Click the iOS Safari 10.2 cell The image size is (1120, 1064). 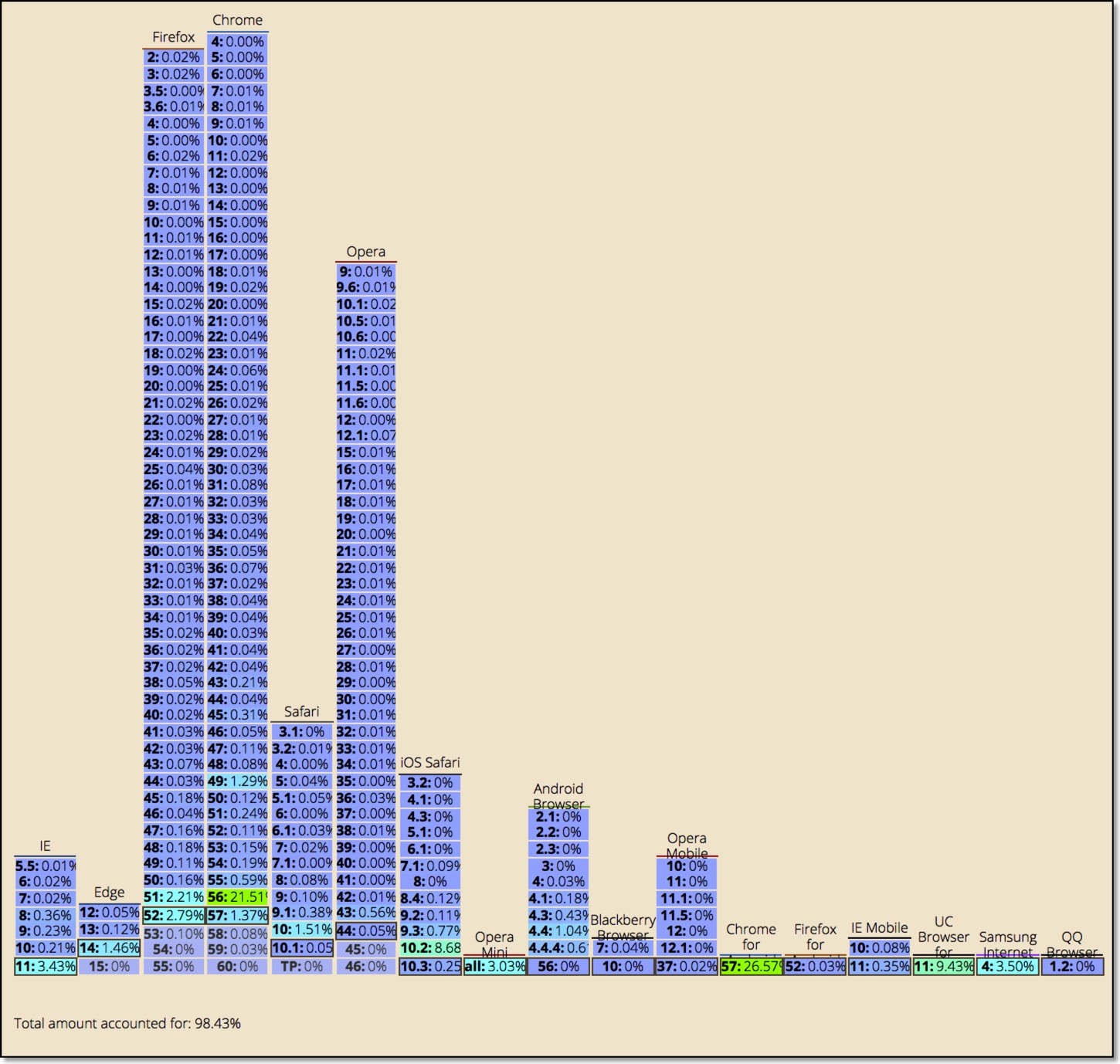click(430, 947)
